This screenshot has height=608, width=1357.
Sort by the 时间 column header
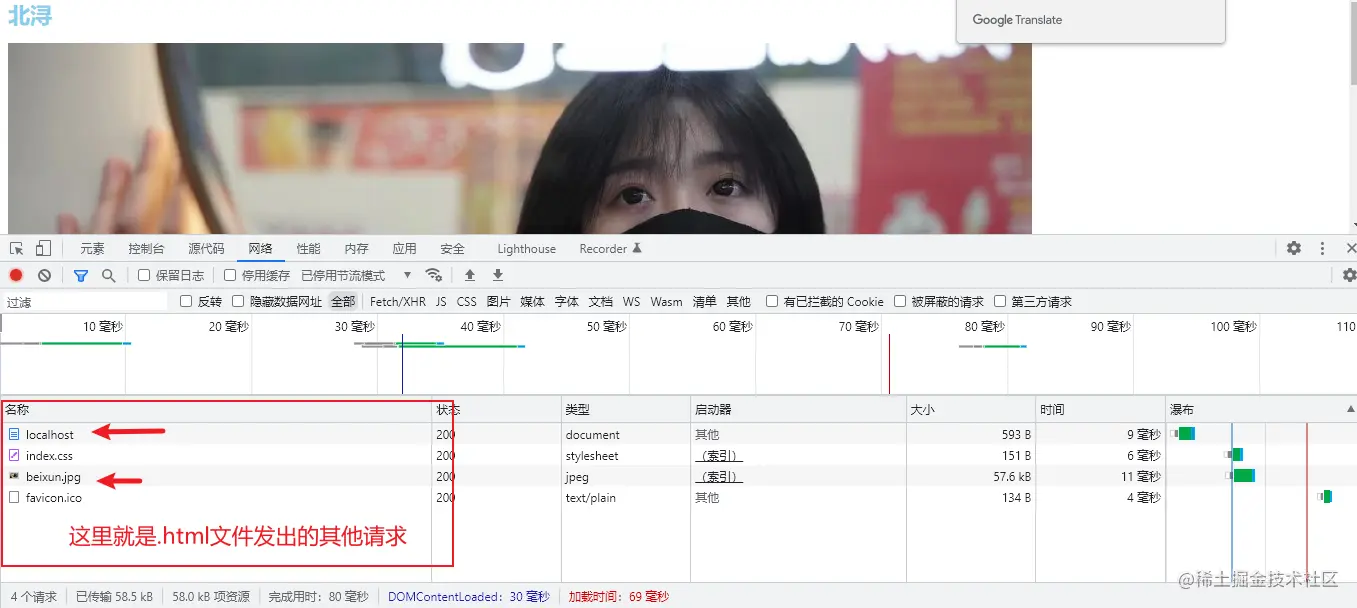pos(1101,409)
